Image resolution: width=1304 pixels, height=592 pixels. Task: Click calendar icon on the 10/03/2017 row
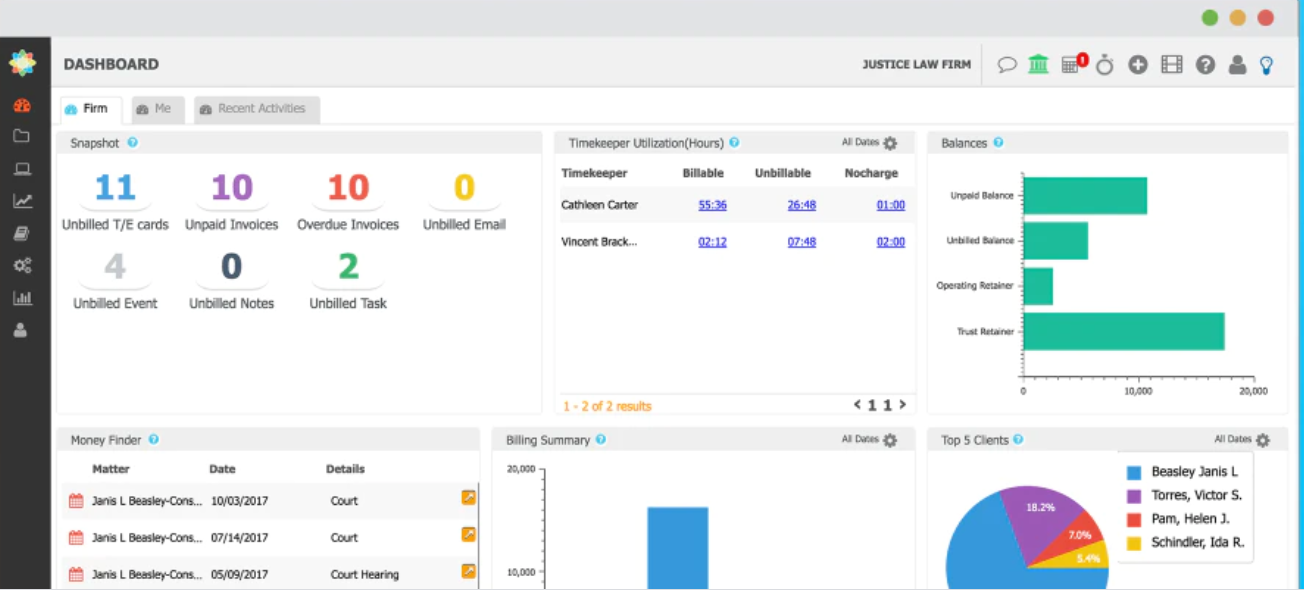(76, 501)
